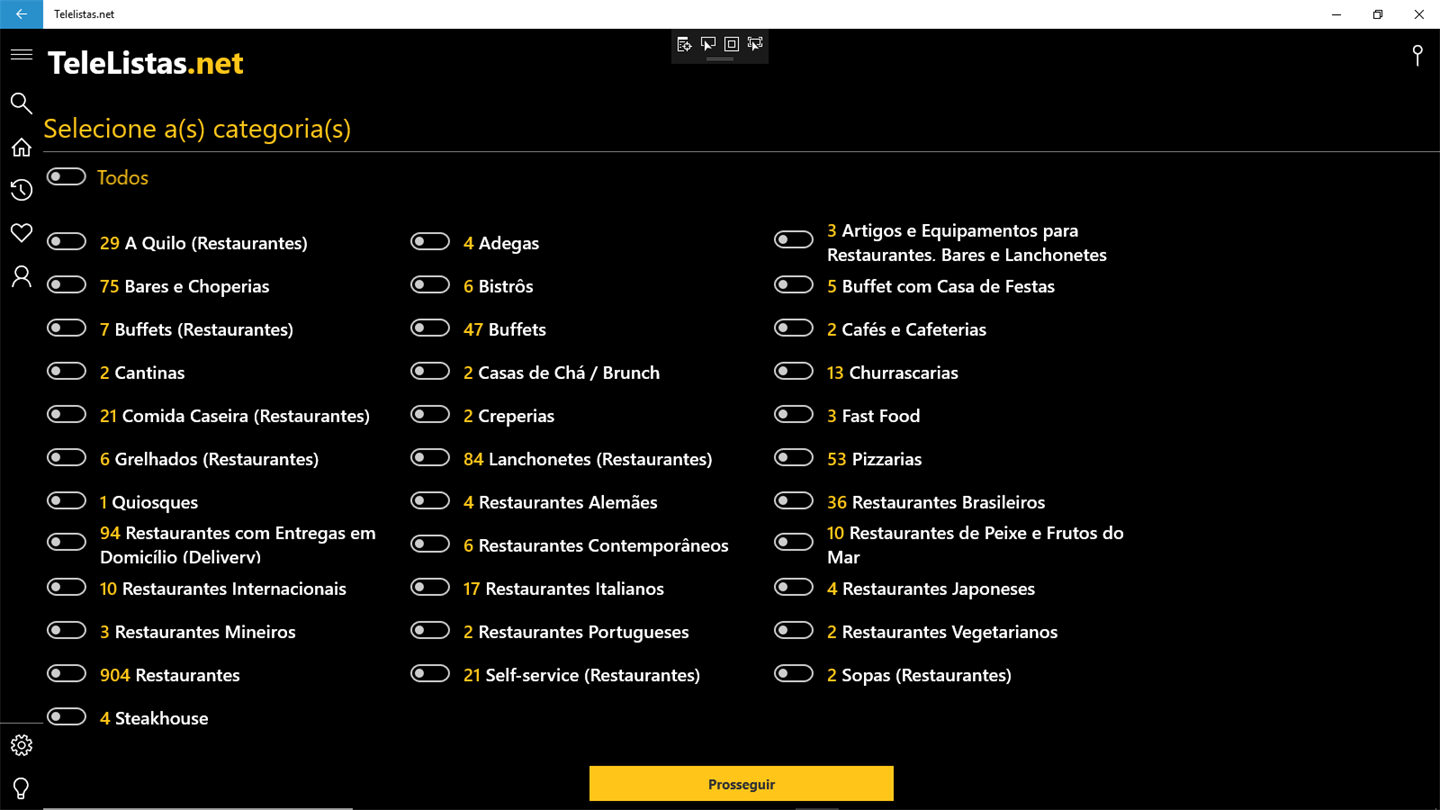The height and width of the screenshot is (810, 1440).
Task: Open the search magnifier in sidebar
Action: 21,103
